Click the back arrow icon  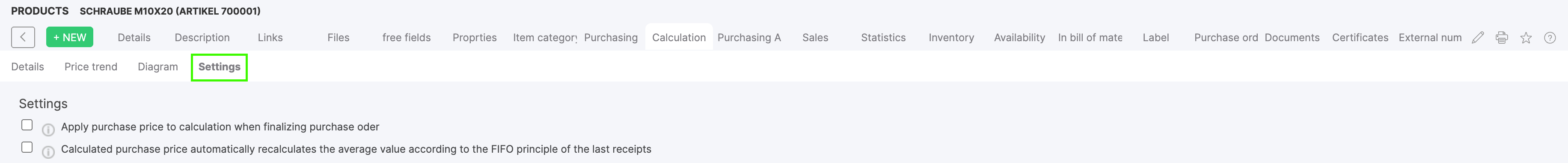[x=23, y=37]
